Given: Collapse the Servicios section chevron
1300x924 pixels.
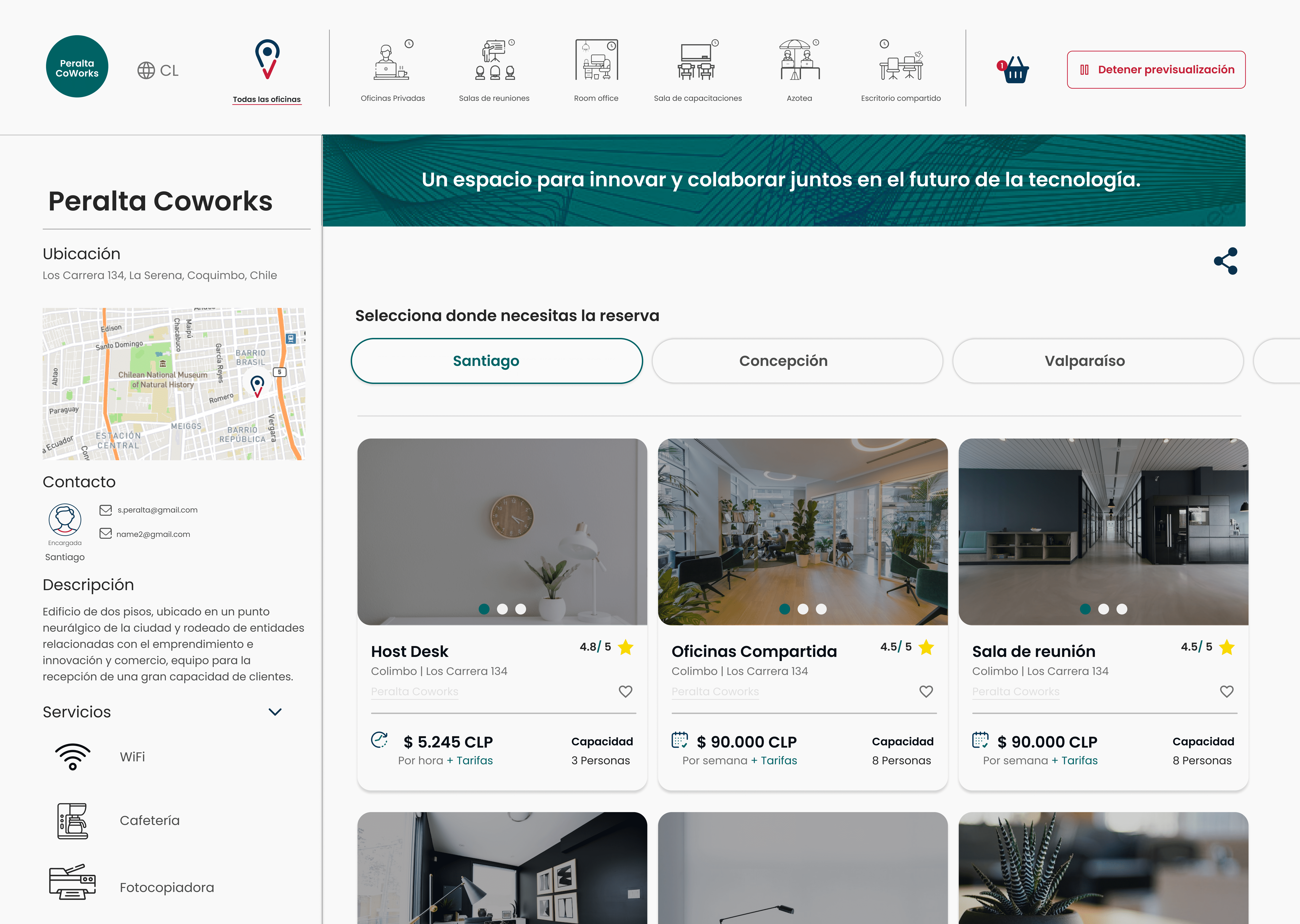Looking at the screenshot, I should point(275,712).
